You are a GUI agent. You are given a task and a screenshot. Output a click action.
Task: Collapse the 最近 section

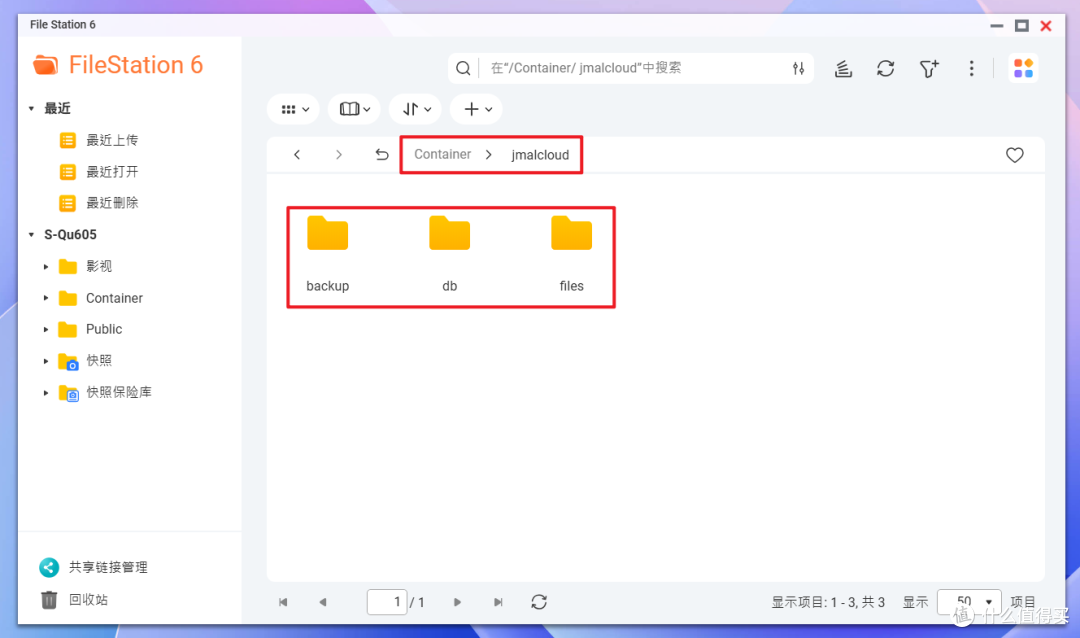click(x=32, y=109)
